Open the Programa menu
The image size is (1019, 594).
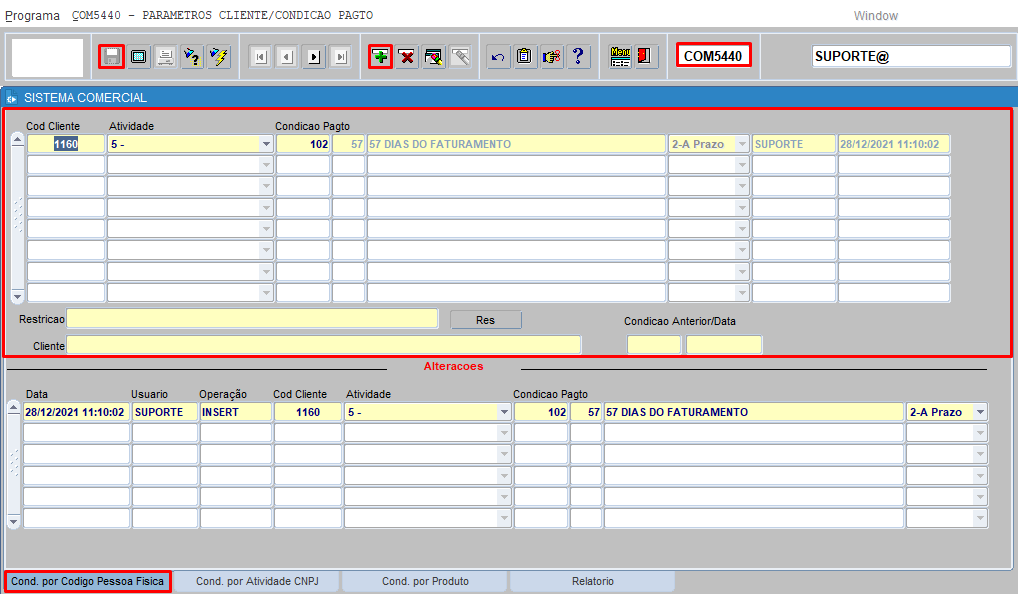point(32,16)
